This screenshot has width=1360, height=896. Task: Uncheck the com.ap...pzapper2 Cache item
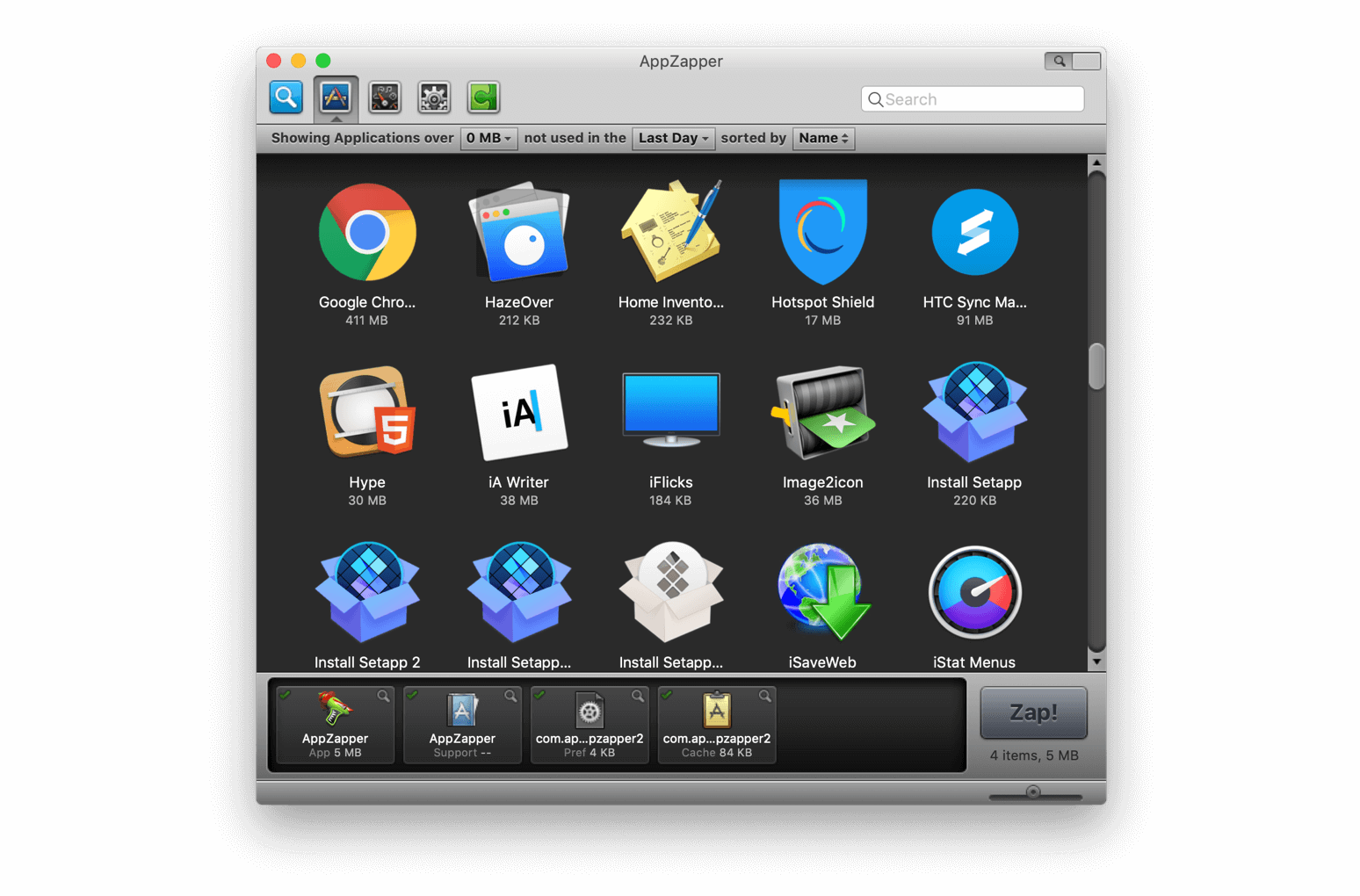pos(668,695)
